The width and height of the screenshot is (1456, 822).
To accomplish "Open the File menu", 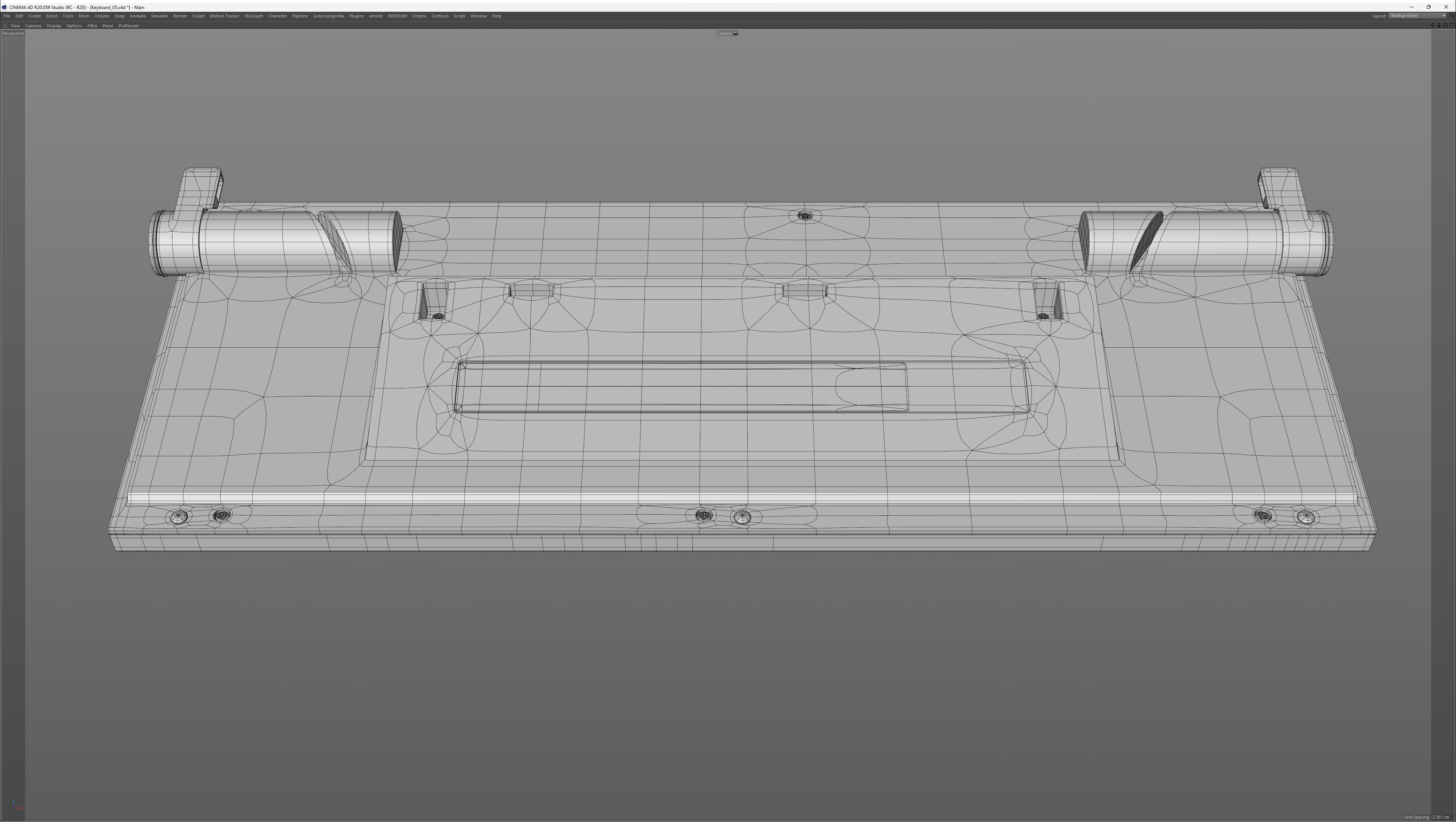I will point(7,16).
